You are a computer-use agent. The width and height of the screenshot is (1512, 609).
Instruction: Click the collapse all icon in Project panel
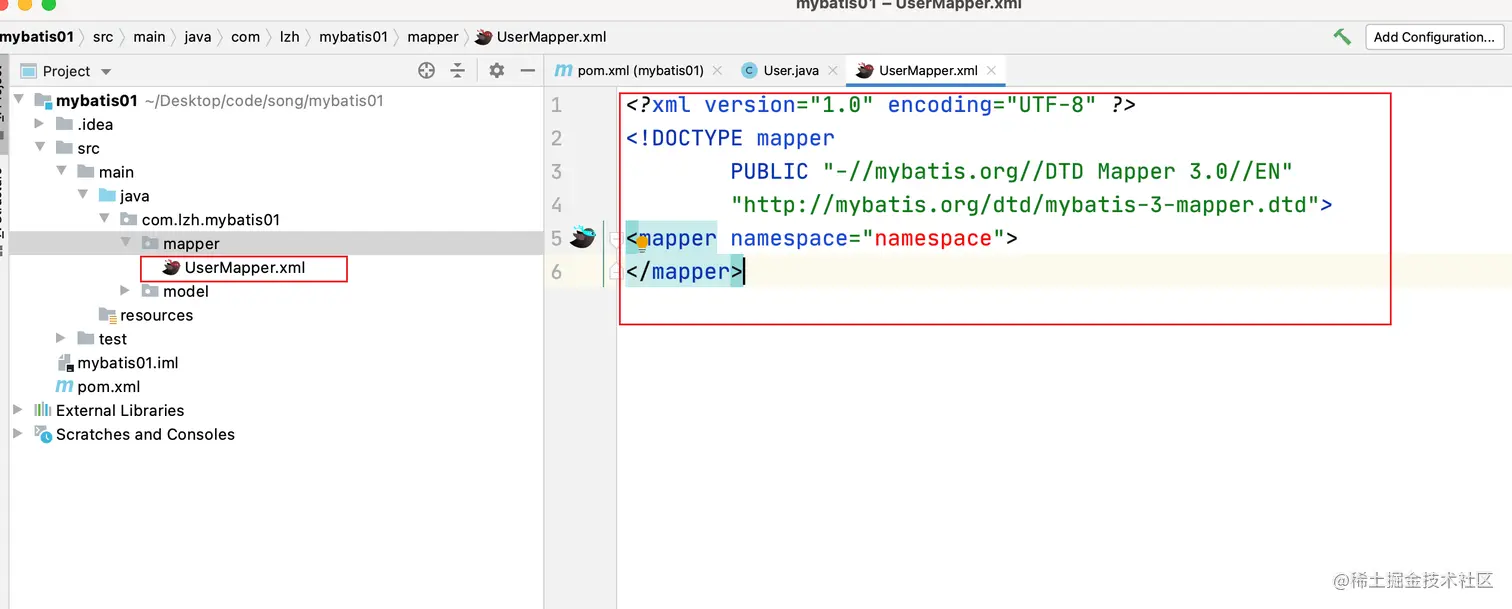(458, 70)
